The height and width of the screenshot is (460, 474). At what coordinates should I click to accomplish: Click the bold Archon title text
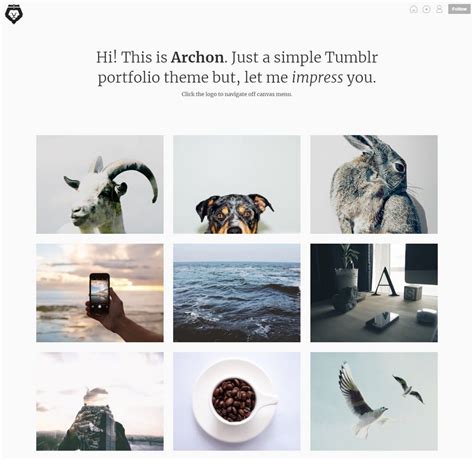tap(197, 57)
